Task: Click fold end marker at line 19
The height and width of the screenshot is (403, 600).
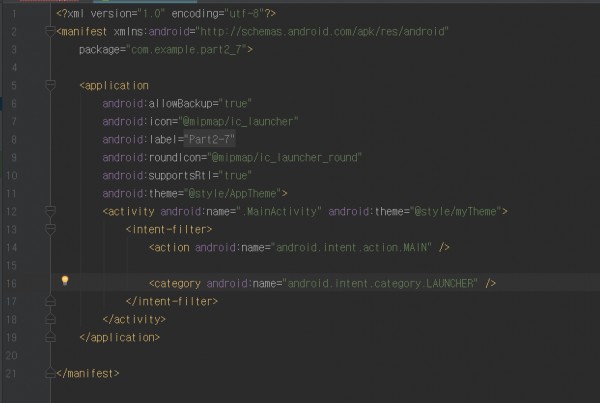Action: (x=50, y=337)
